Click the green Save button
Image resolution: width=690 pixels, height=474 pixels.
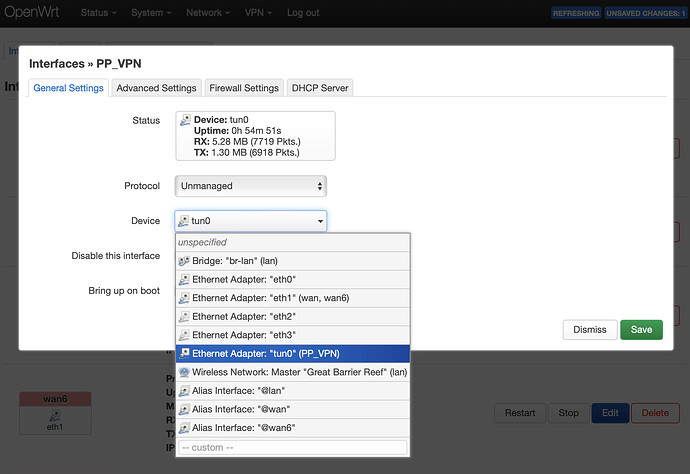tap(641, 330)
